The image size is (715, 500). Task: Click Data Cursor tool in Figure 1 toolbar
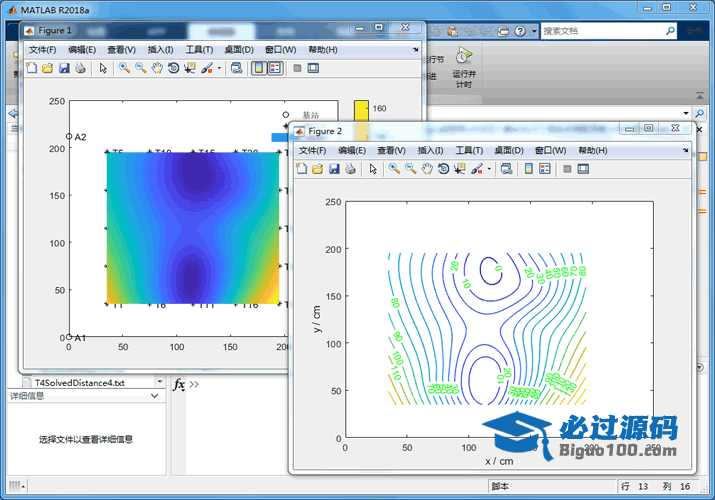(190, 68)
